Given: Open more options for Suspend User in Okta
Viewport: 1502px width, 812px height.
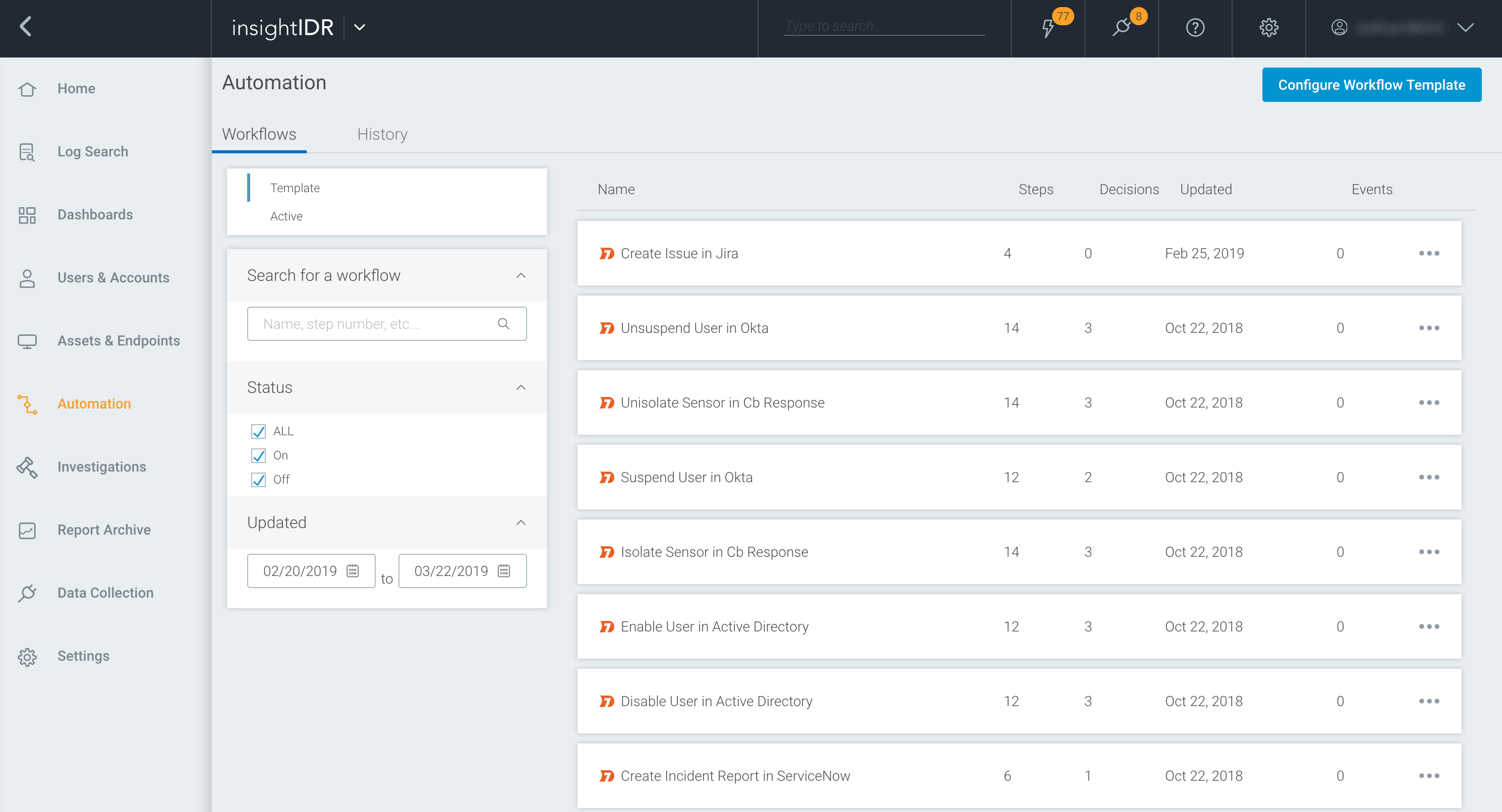Looking at the screenshot, I should (x=1429, y=478).
